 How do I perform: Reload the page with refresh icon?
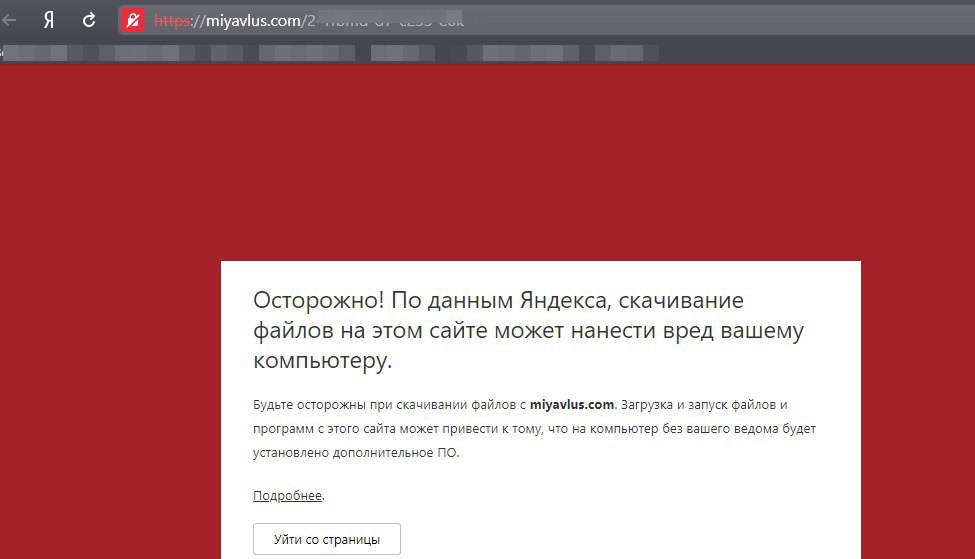click(x=89, y=21)
